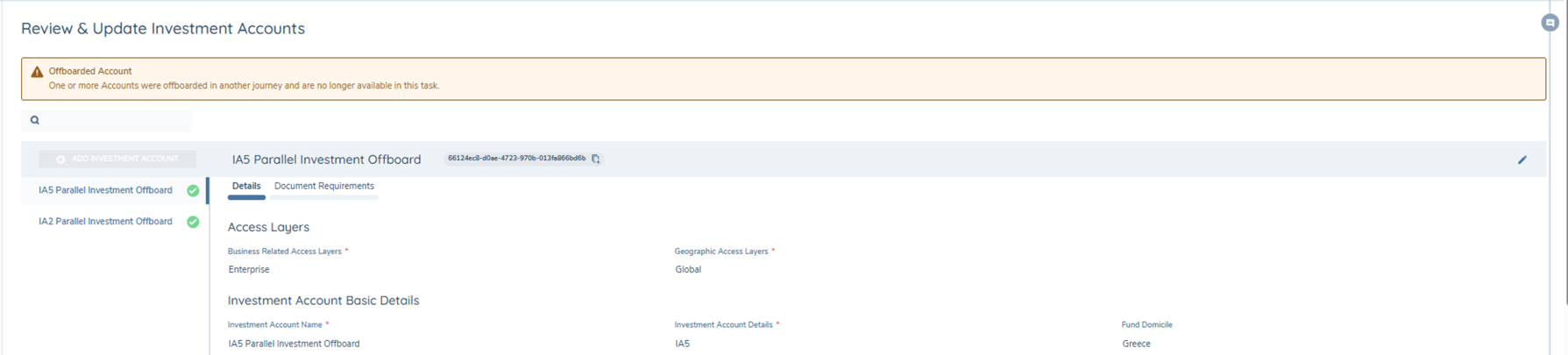The height and width of the screenshot is (355, 1568).
Task: Click the pencil edit icon
Action: 1522,160
